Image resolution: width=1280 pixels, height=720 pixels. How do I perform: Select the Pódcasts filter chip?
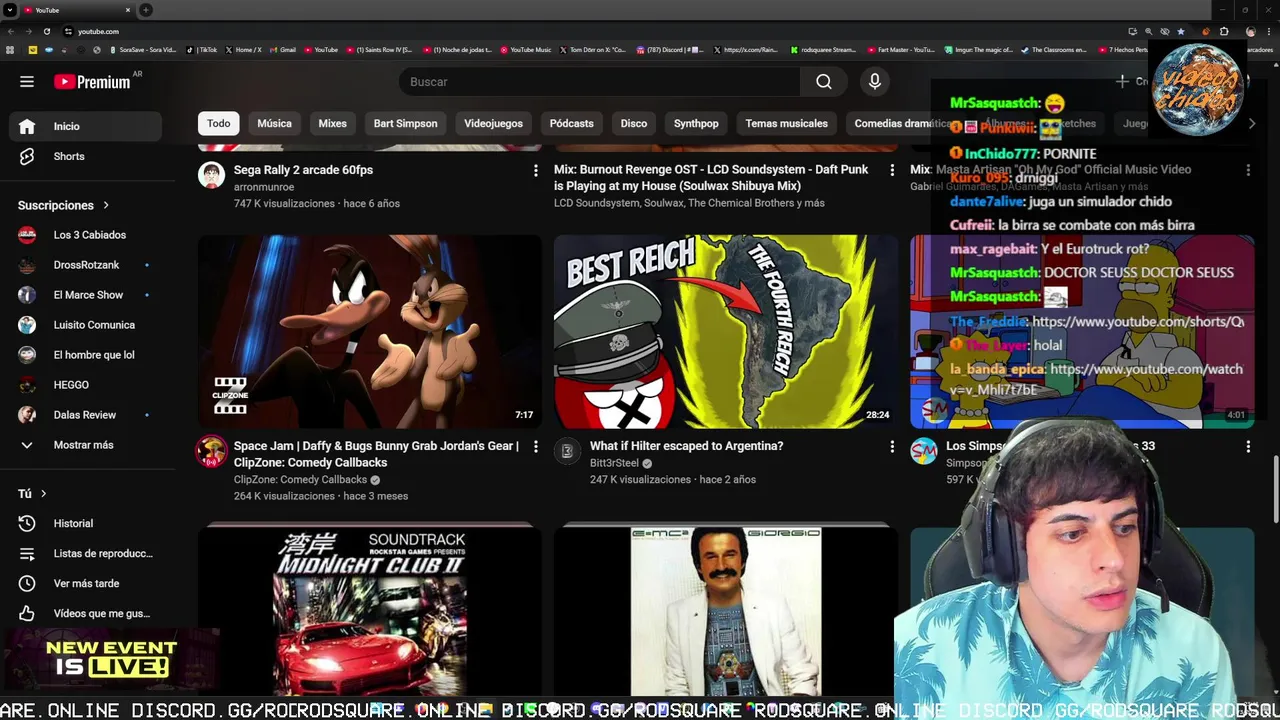[571, 123]
